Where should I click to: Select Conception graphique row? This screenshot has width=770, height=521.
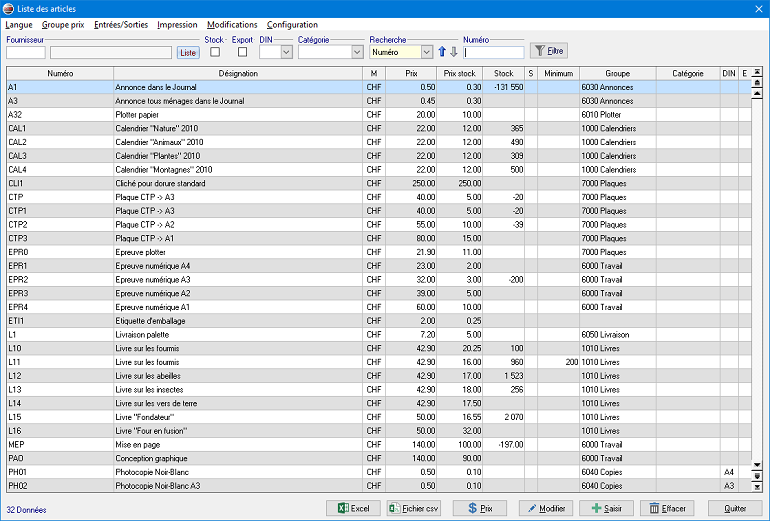click(379, 458)
